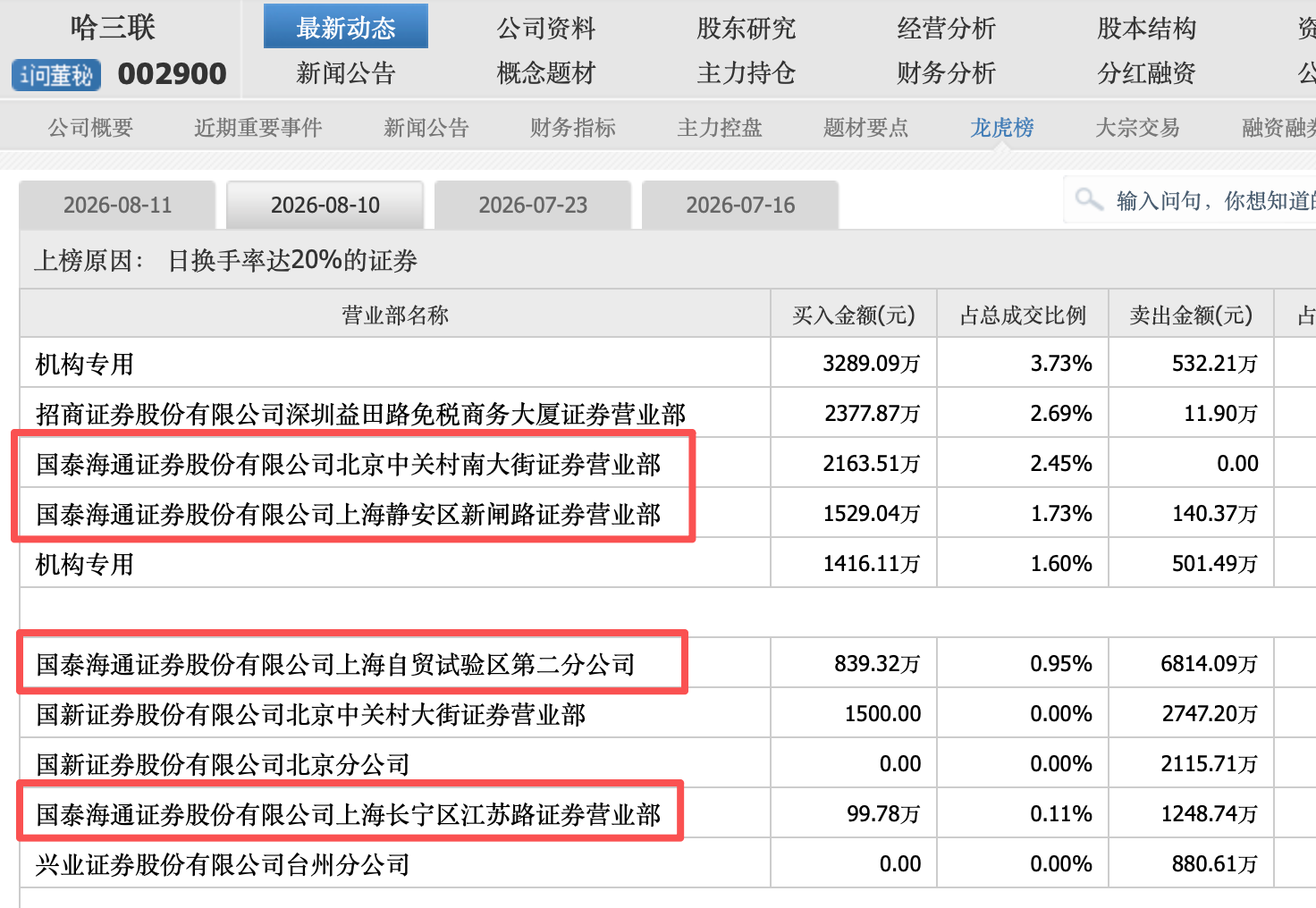Select the 龙虎榜 sub-navigation item
The height and width of the screenshot is (908, 1316).
[1002, 128]
